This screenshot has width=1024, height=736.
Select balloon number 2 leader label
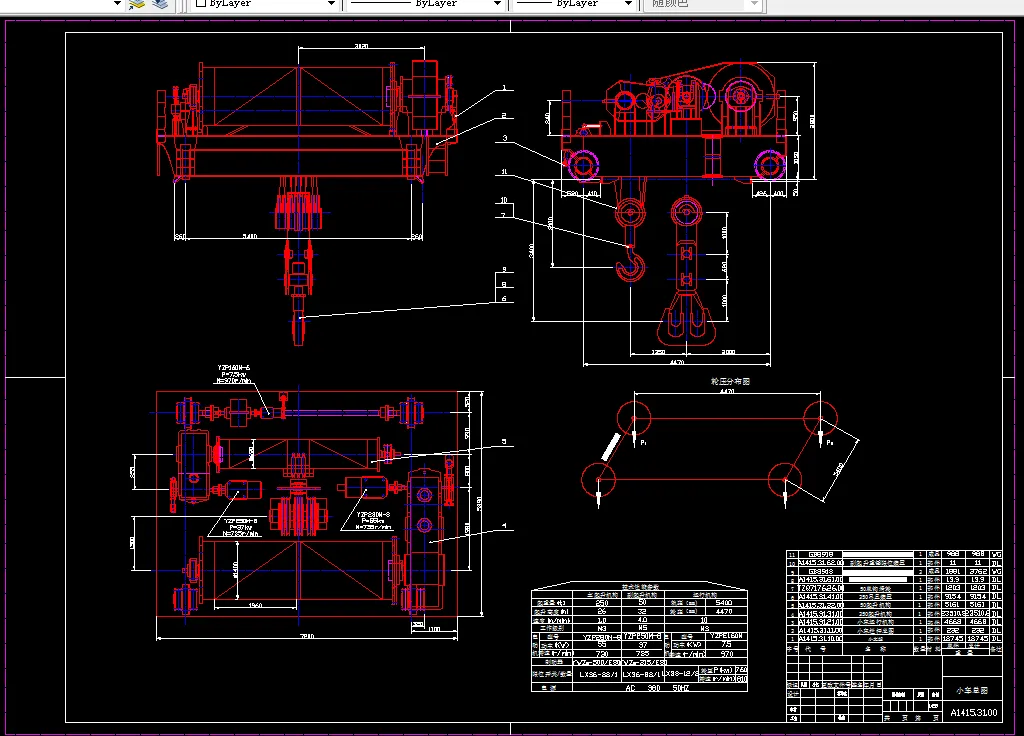coord(504,116)
